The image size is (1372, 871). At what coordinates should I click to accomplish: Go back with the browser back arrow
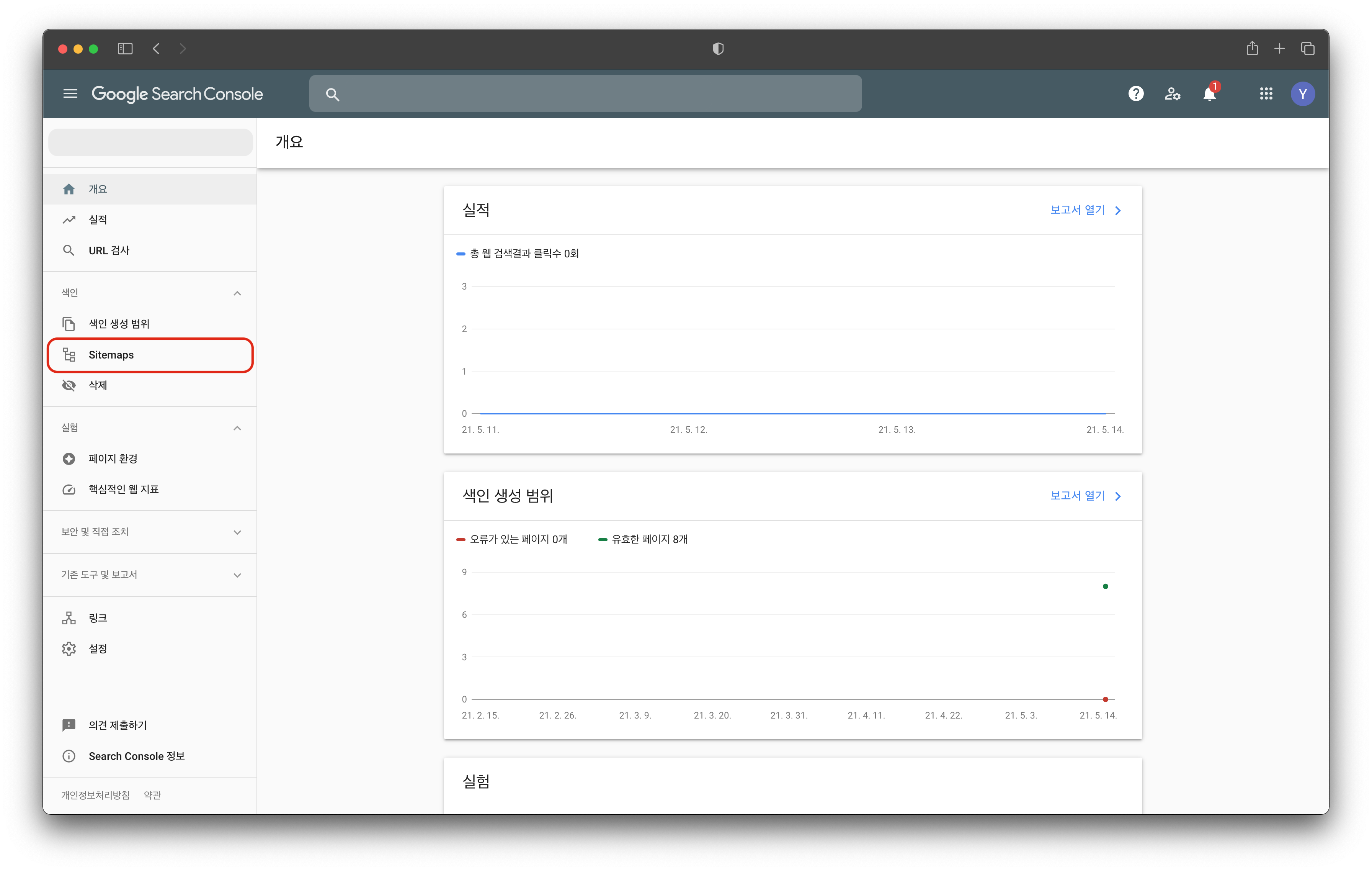point(156,49)
